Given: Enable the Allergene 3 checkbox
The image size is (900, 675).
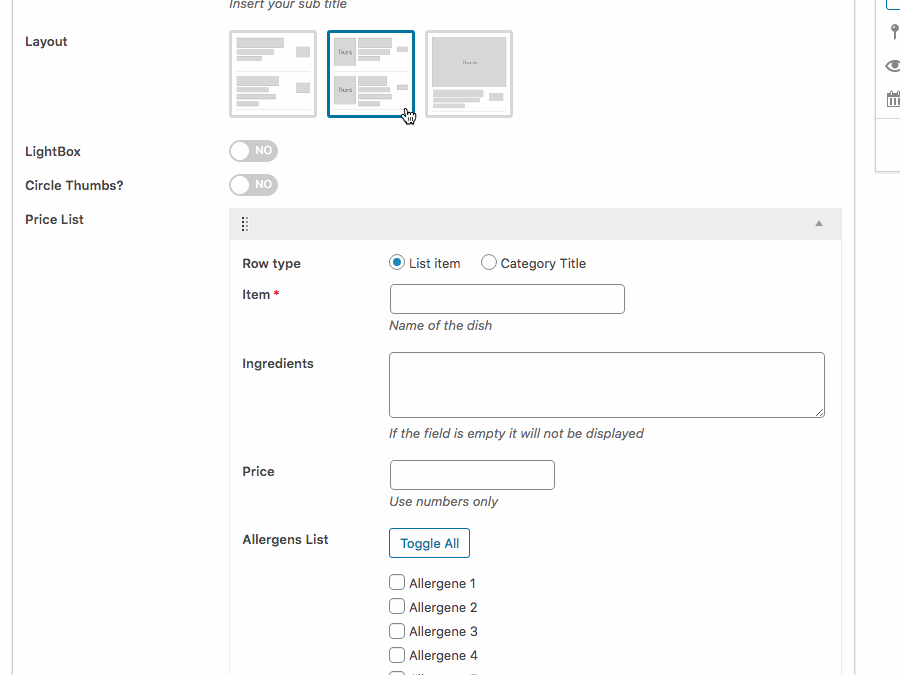Looking at the screenshot, I should point(397,631).
